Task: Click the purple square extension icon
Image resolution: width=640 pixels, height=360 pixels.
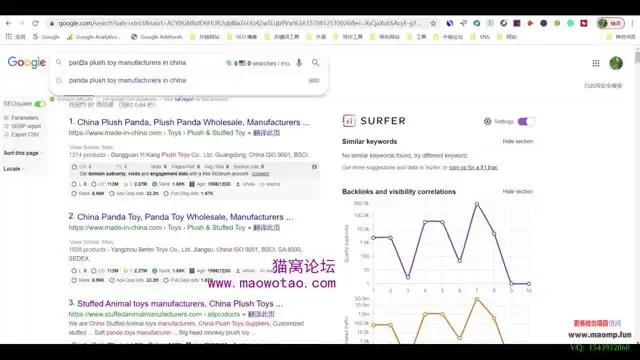Action: click(x=517, y=23)
